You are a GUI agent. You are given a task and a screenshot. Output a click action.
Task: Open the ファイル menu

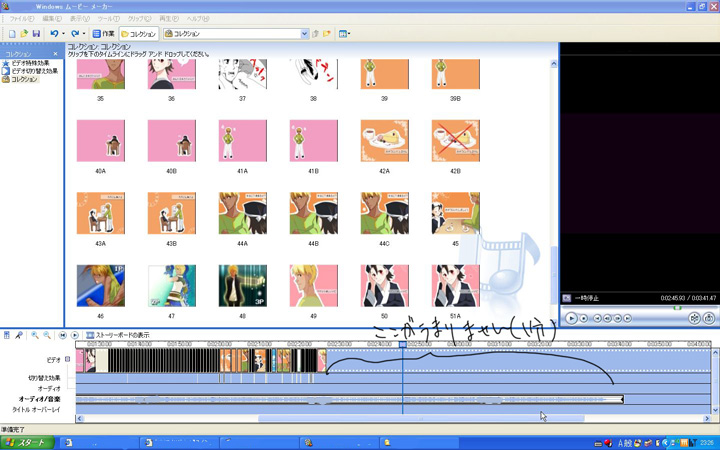tap(22, 19)
